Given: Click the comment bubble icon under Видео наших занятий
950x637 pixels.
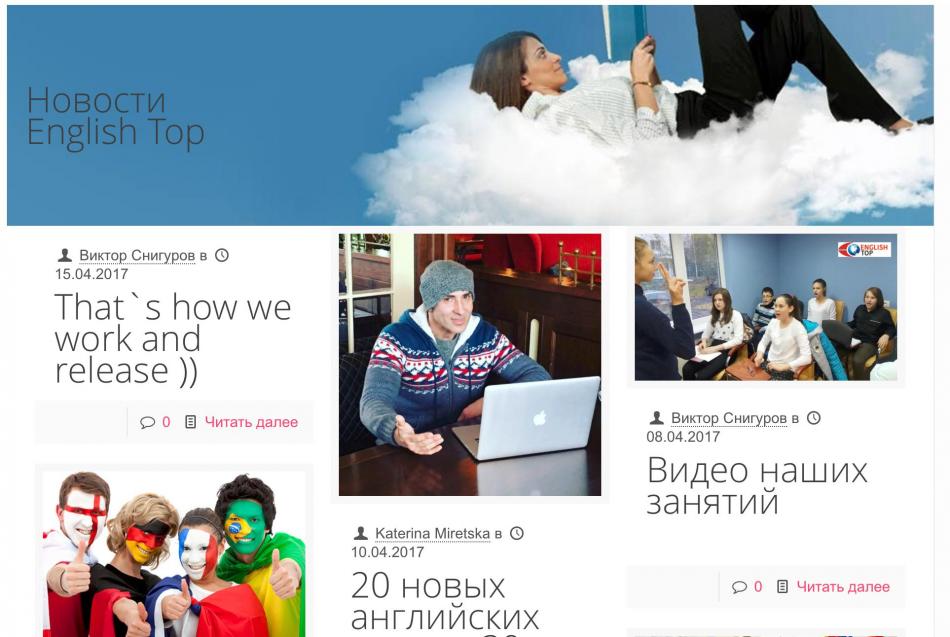Looking at the screenshot, I should pyautogui.click(x=739, y=587).
